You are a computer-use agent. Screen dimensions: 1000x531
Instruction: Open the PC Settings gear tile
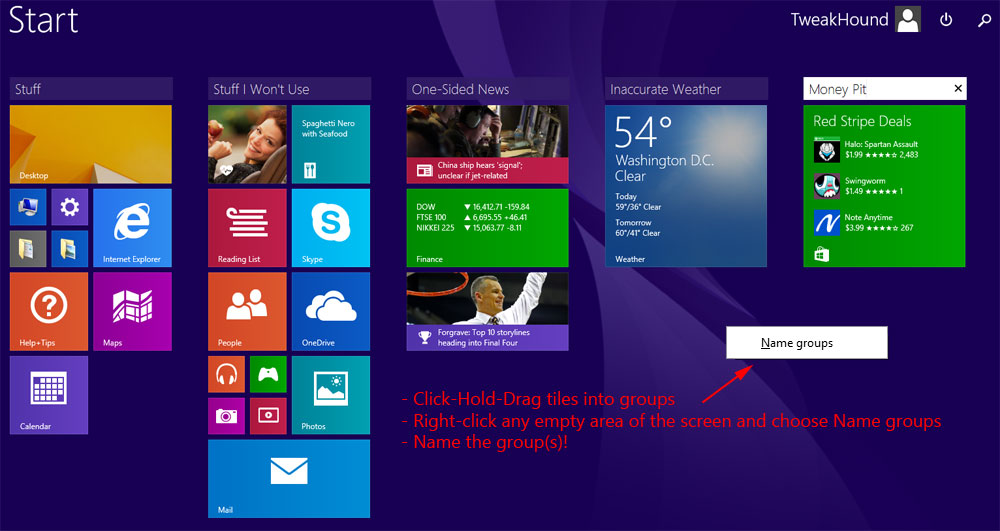click(x=70, y=207)
